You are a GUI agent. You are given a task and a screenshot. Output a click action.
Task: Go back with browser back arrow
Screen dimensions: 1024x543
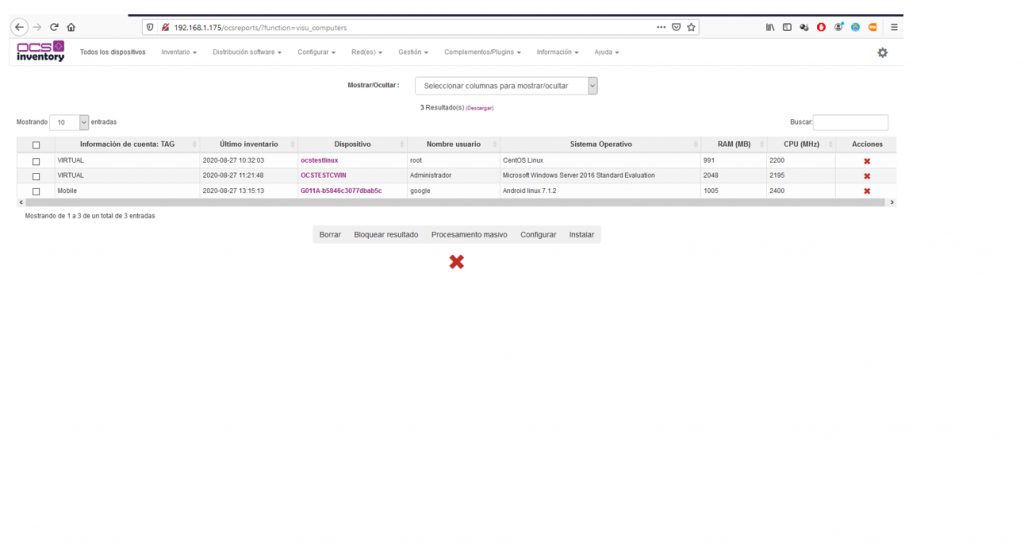[x=20, y=27]
